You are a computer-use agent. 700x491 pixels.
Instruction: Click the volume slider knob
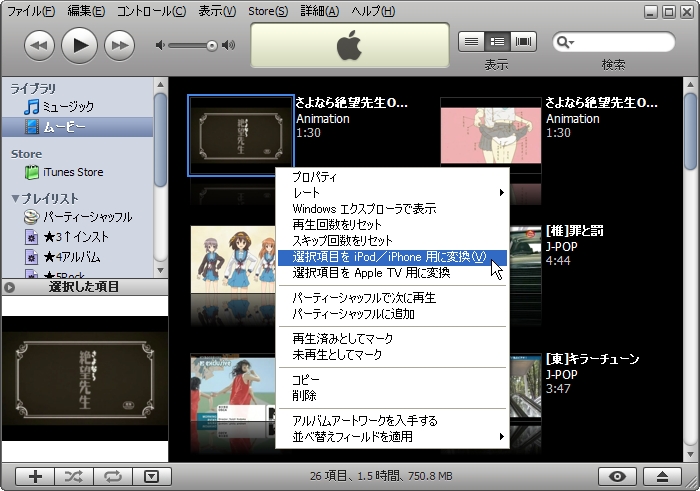[x=212, y=46]
